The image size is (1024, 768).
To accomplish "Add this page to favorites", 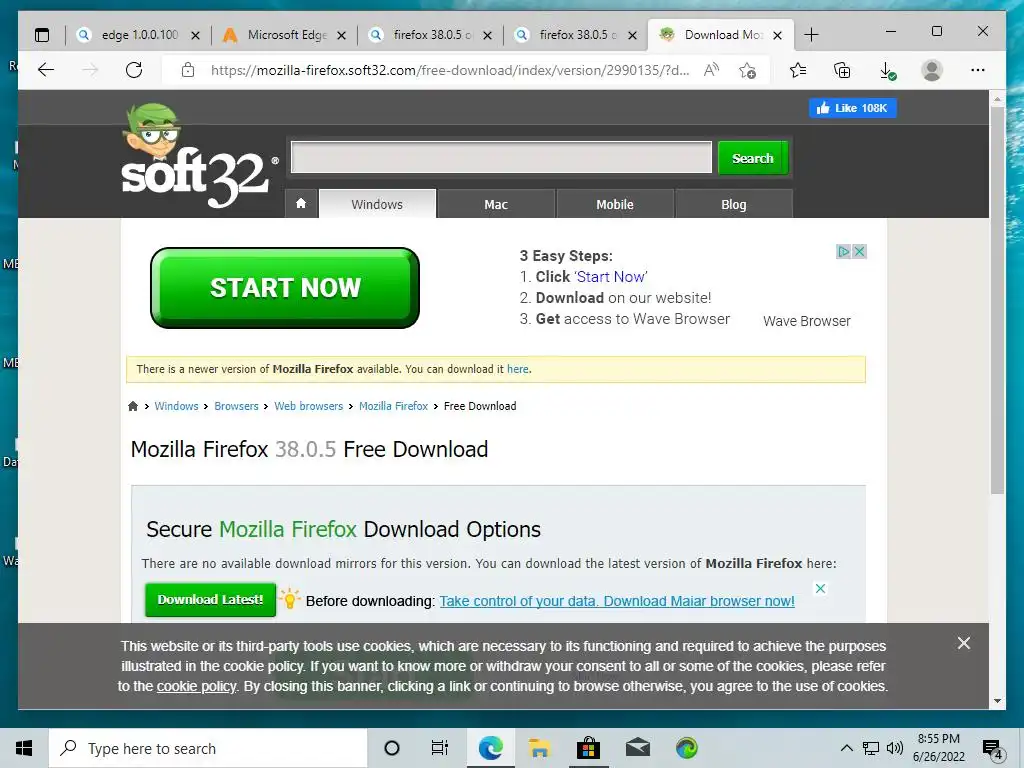I will pyautogui.click(x=748, y=70).
